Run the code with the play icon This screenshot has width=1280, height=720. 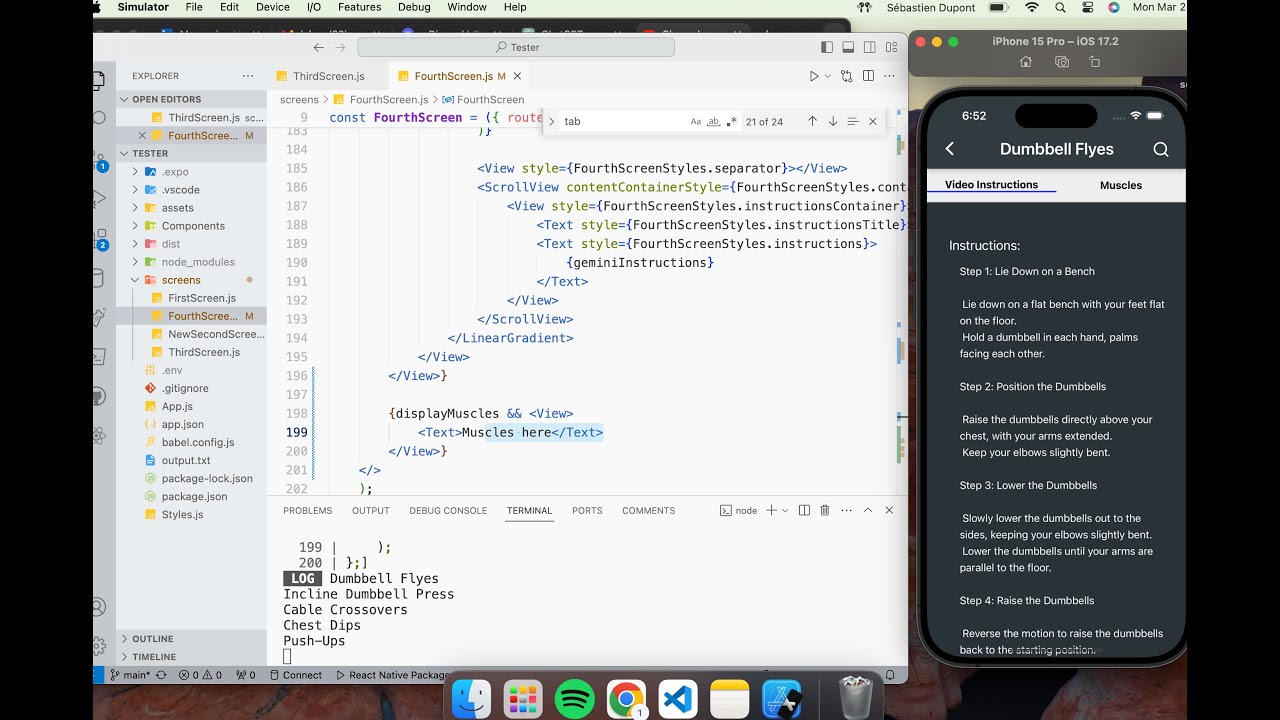tap(813, 76)
